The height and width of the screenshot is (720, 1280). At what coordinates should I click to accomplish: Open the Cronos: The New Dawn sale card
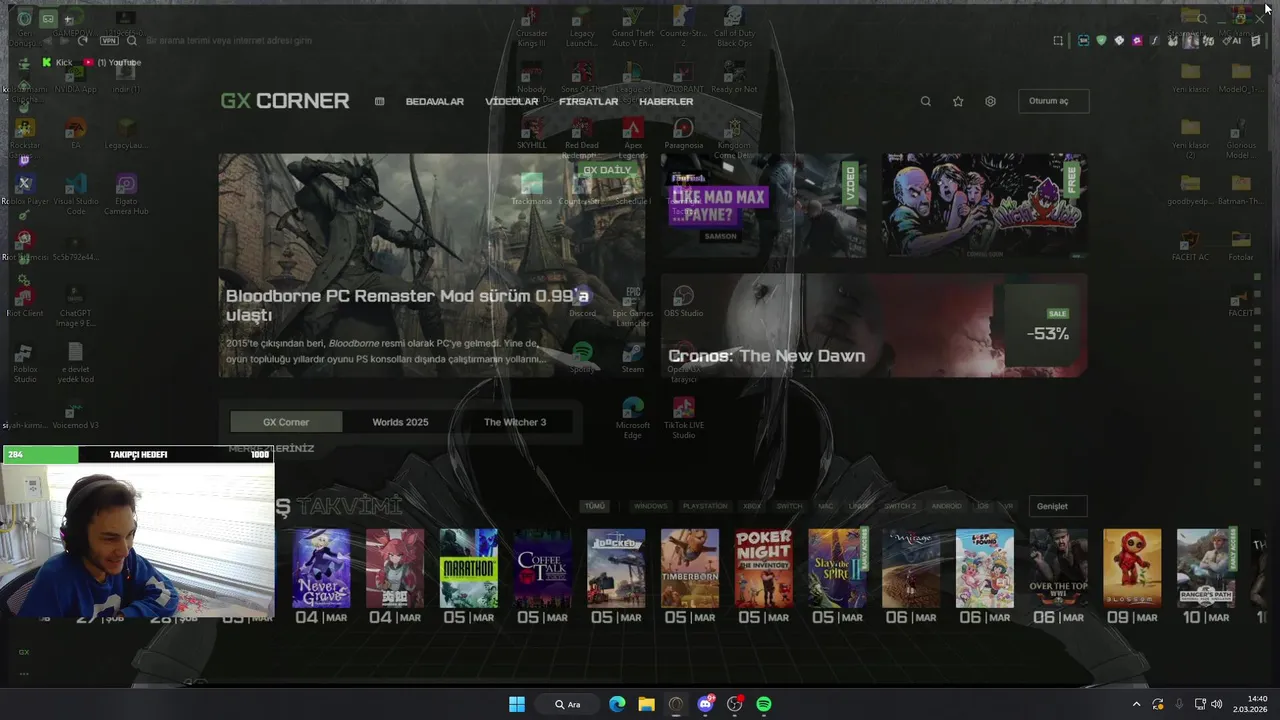[x=873, y=325]
